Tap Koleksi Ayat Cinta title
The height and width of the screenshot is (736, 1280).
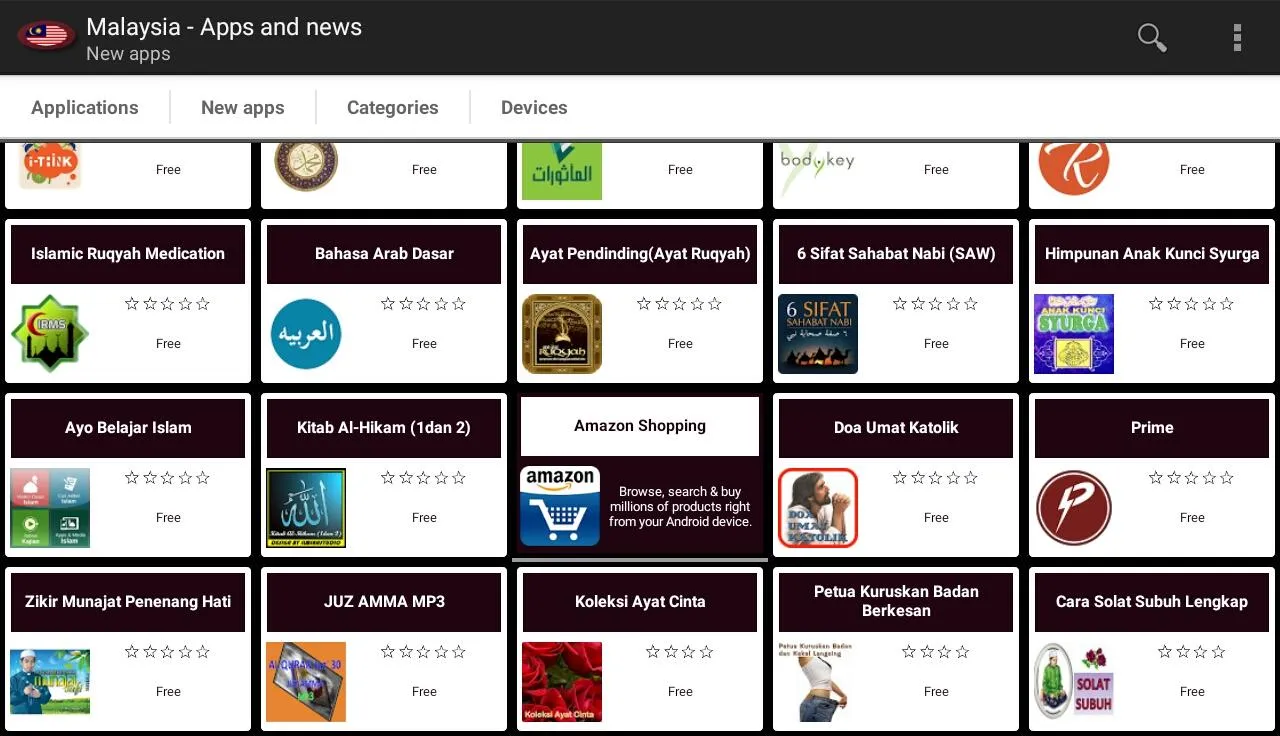point(640,602)
